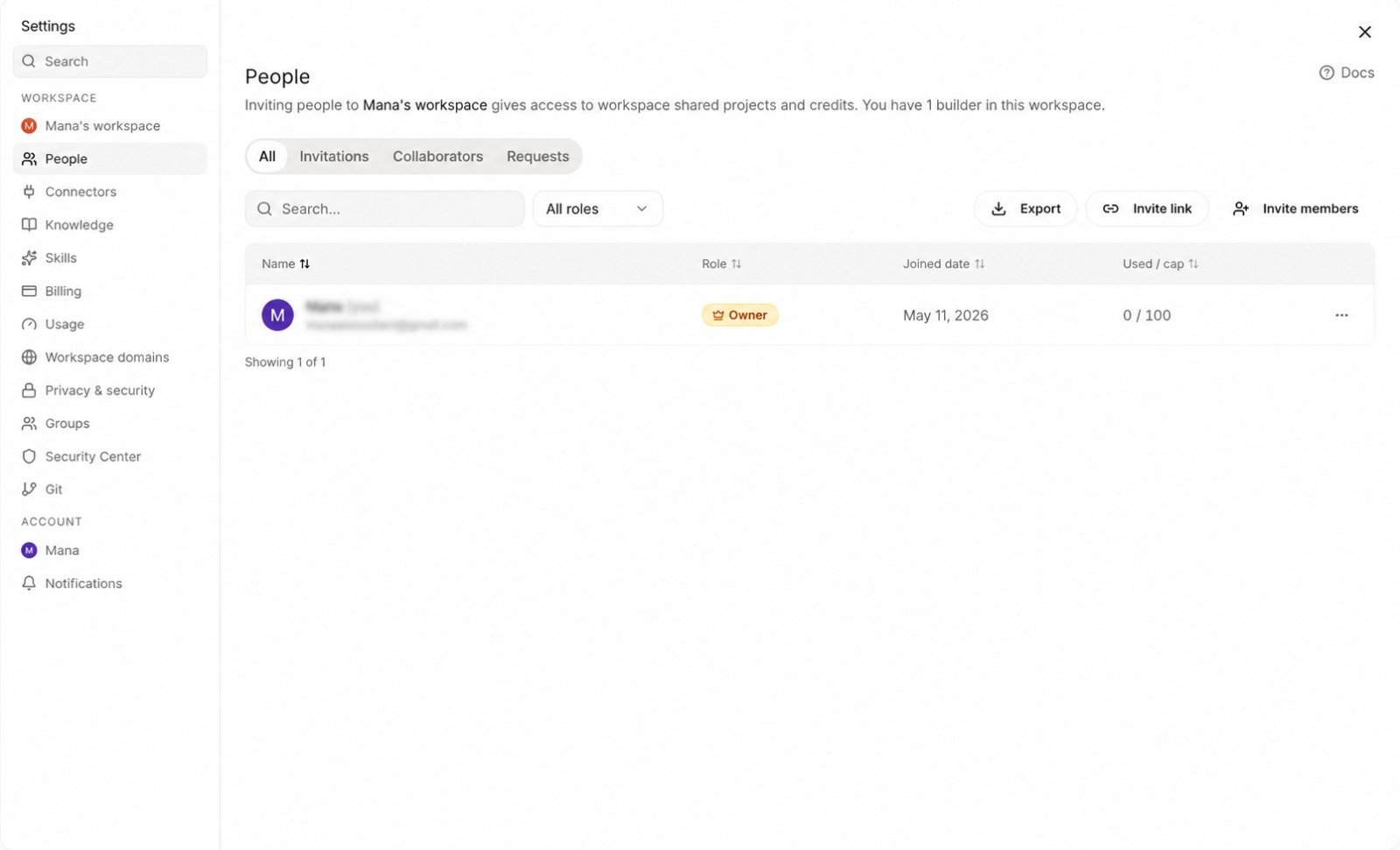The image size is (1400, 850).
Task: Open the three-dot menu for the Owner row
Action: [1341, 315]
